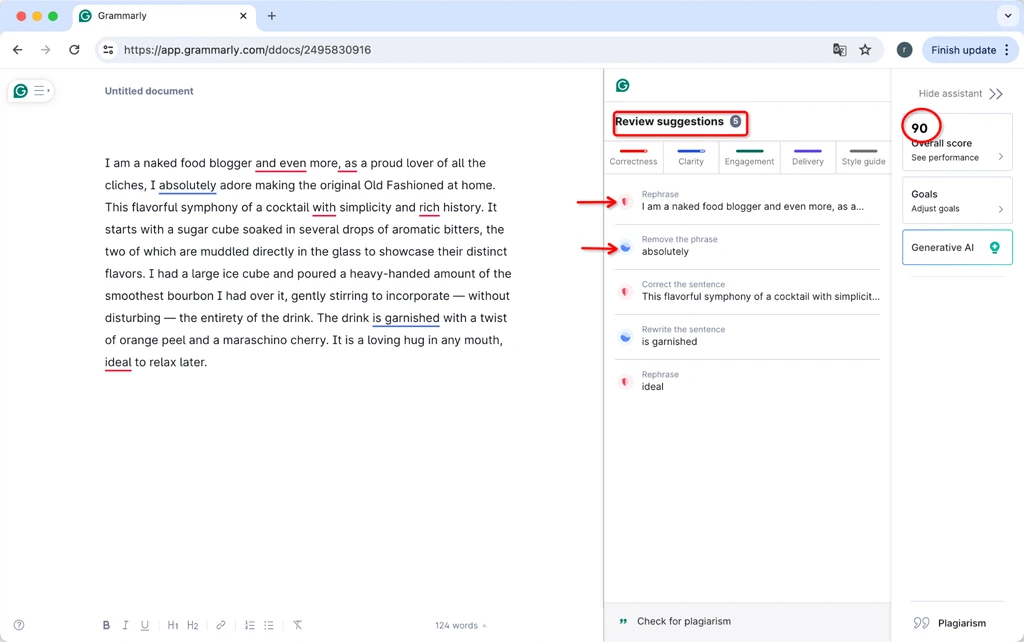
Task: Click the underlined word 'rich' in the document
Action: 429,208
